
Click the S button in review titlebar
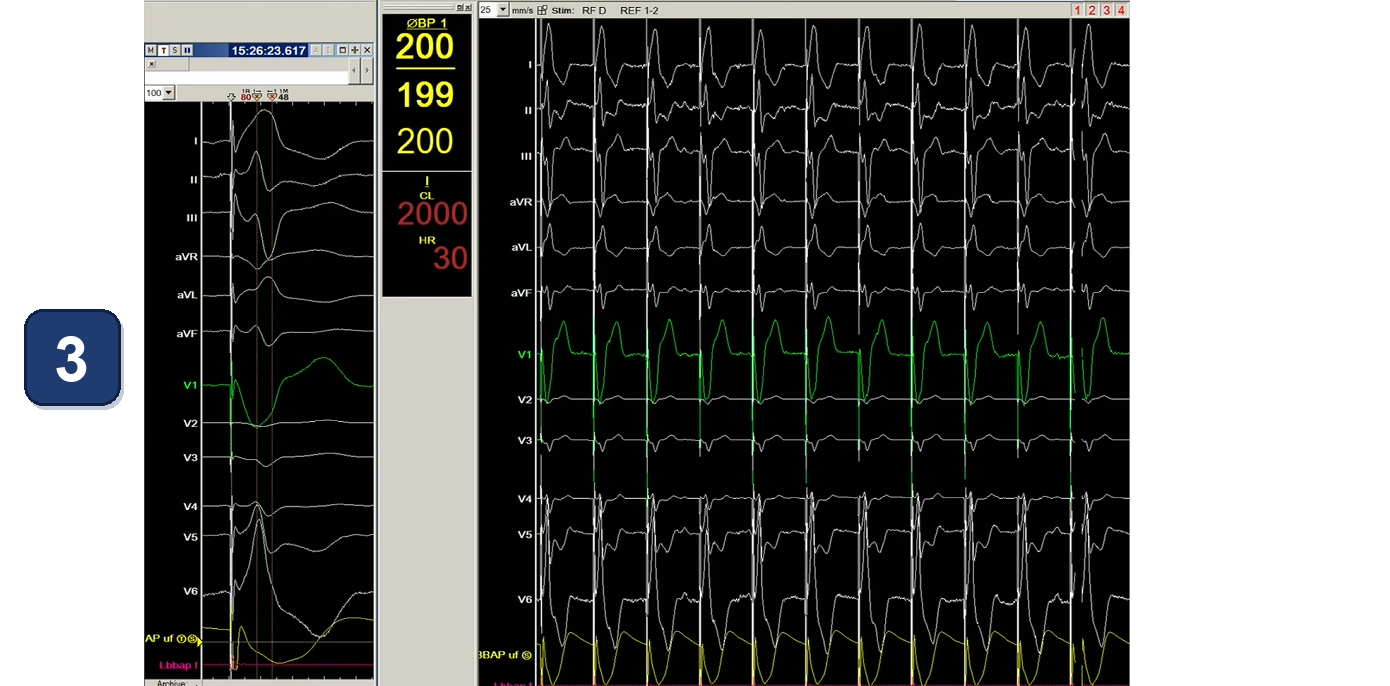coord(175,50)
